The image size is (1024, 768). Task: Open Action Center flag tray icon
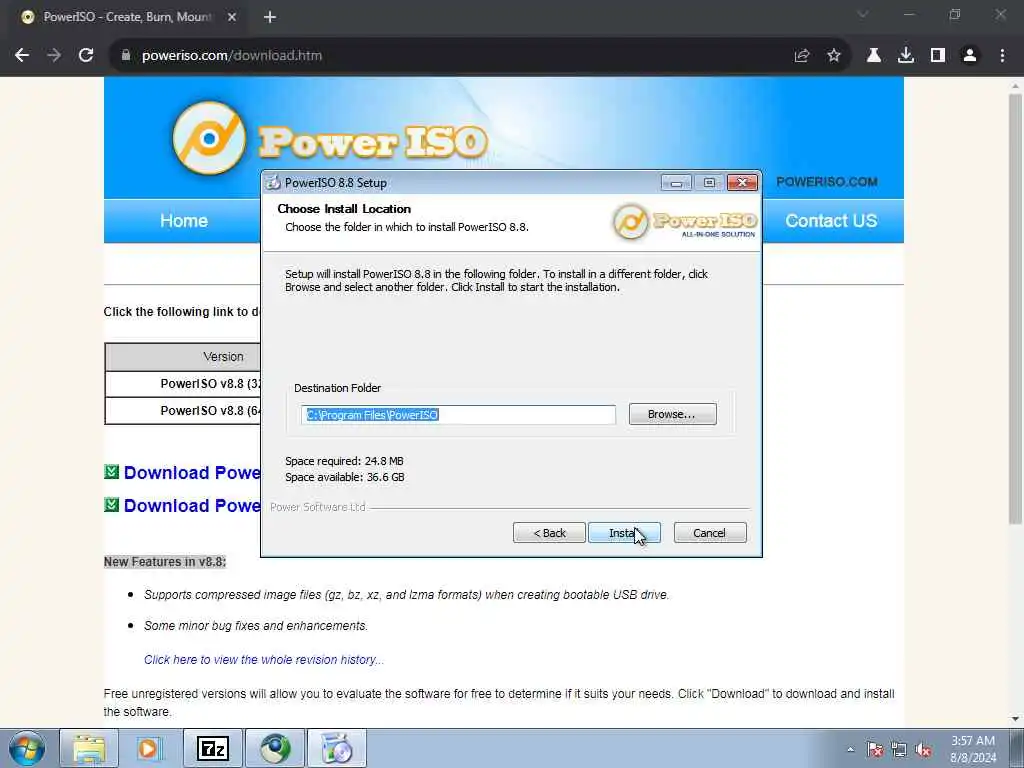coord(875,750)
